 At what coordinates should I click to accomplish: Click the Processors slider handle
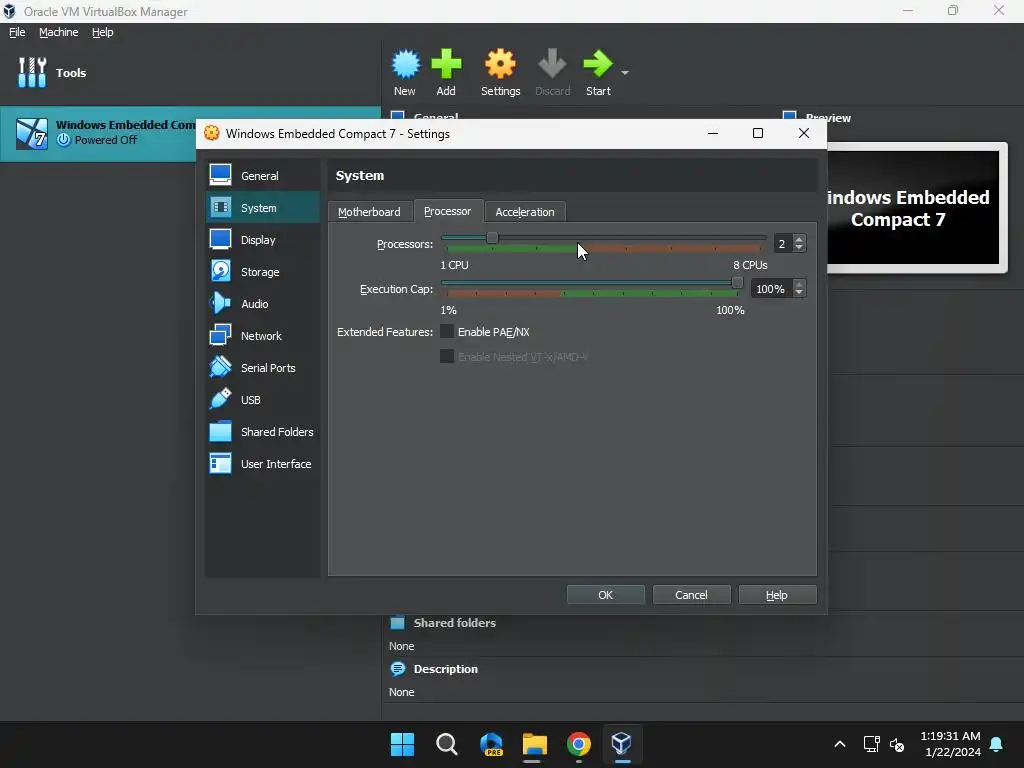click(x=492, y=238)
